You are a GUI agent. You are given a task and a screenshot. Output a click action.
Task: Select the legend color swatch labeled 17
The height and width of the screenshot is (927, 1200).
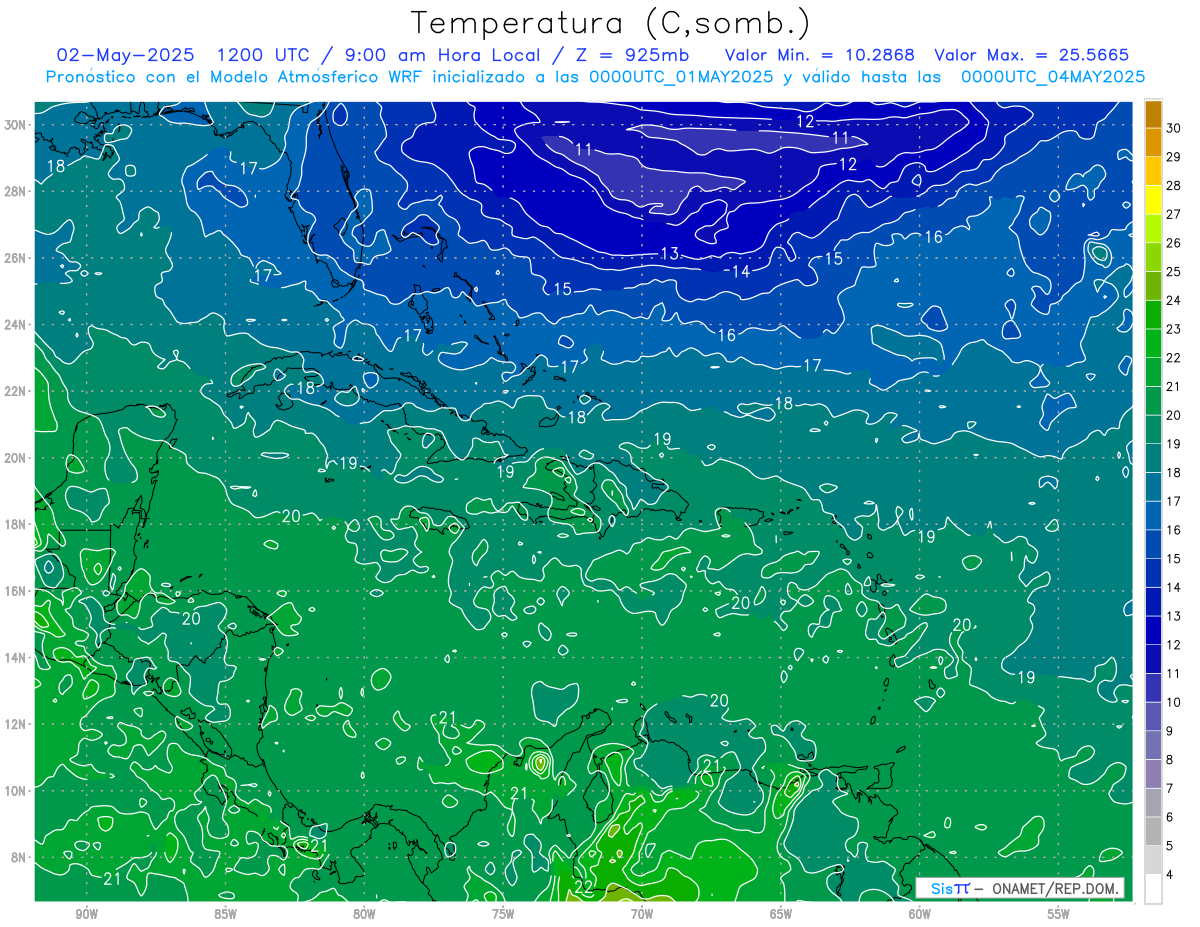(1153, 488)
